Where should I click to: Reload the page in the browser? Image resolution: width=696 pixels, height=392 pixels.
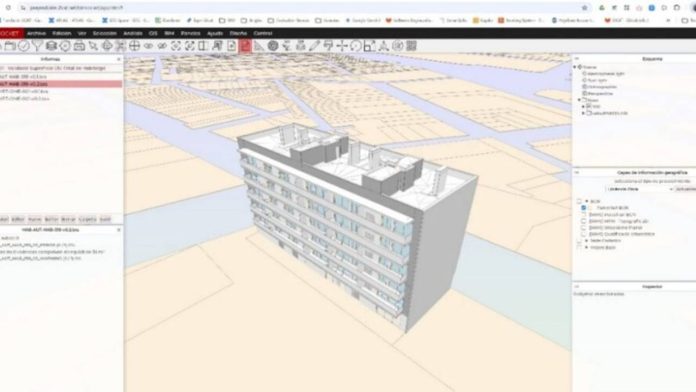(x=8, y=8)
